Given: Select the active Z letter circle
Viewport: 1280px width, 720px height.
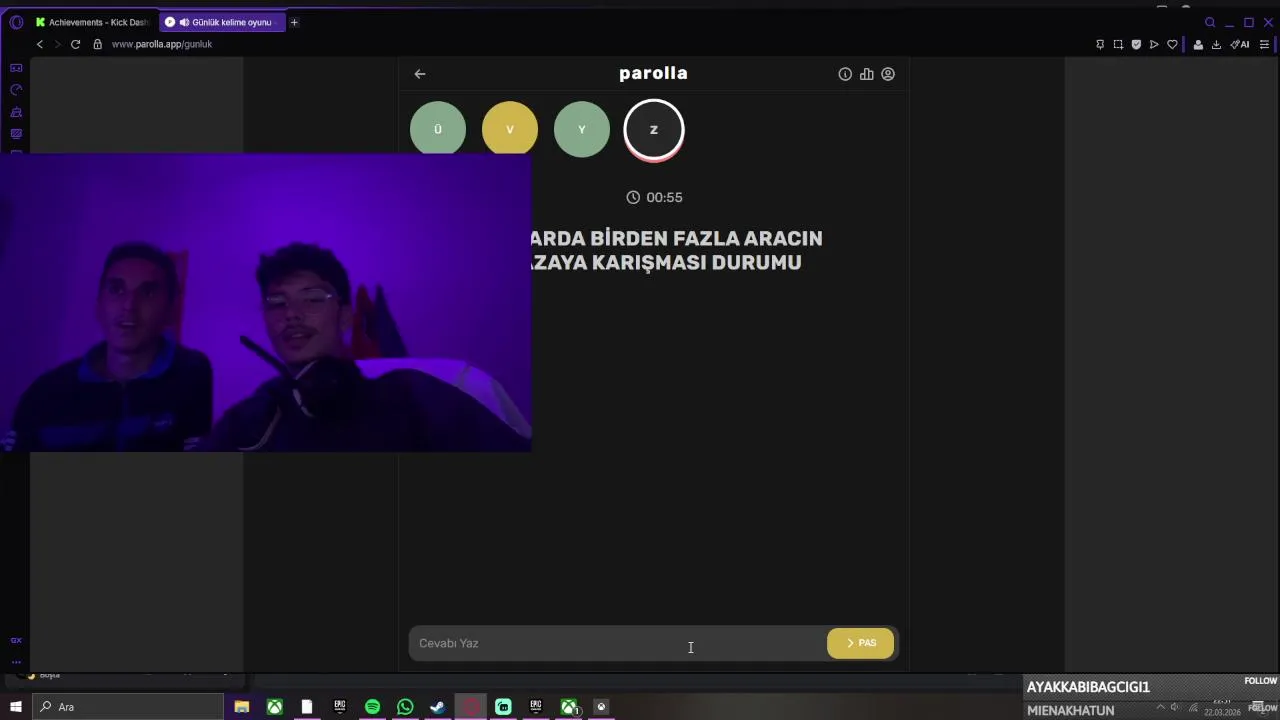Looking at the screenshot, I should pos(654,130).
